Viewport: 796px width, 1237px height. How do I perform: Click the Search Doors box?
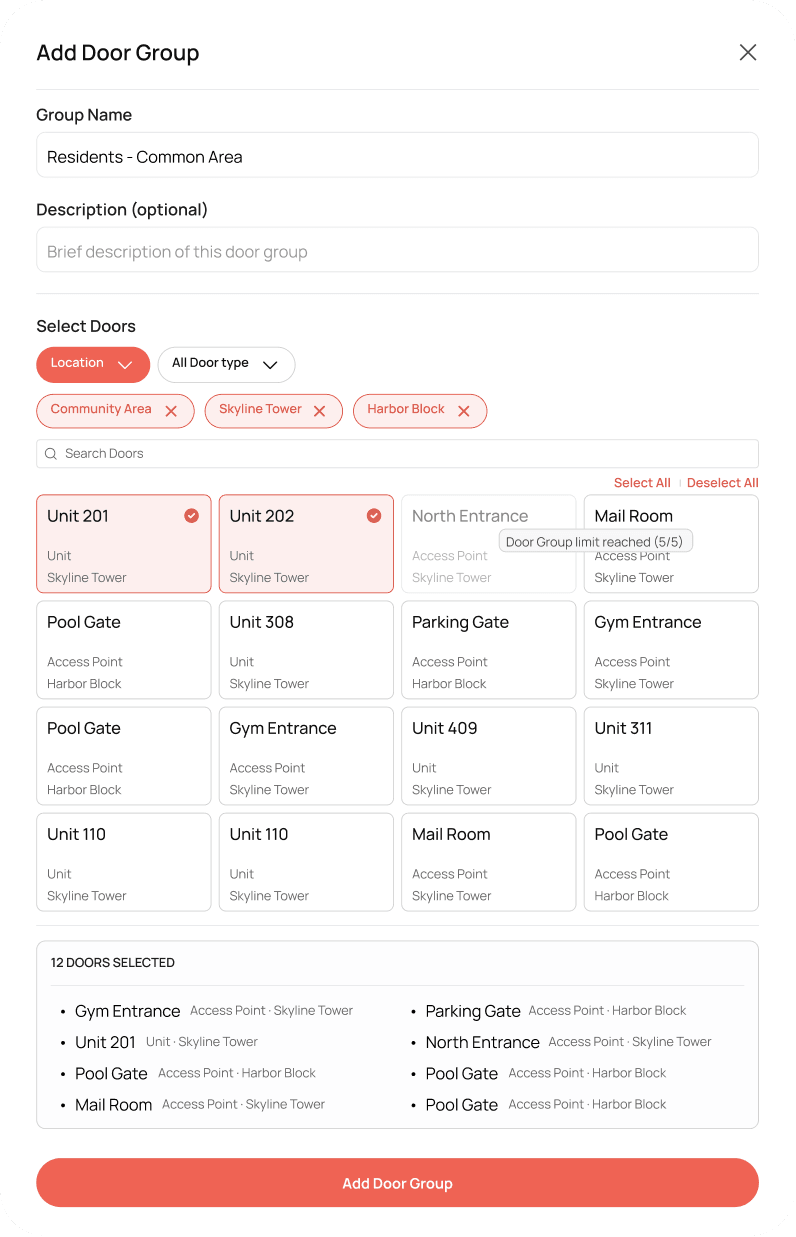click(x=397, y=453)
